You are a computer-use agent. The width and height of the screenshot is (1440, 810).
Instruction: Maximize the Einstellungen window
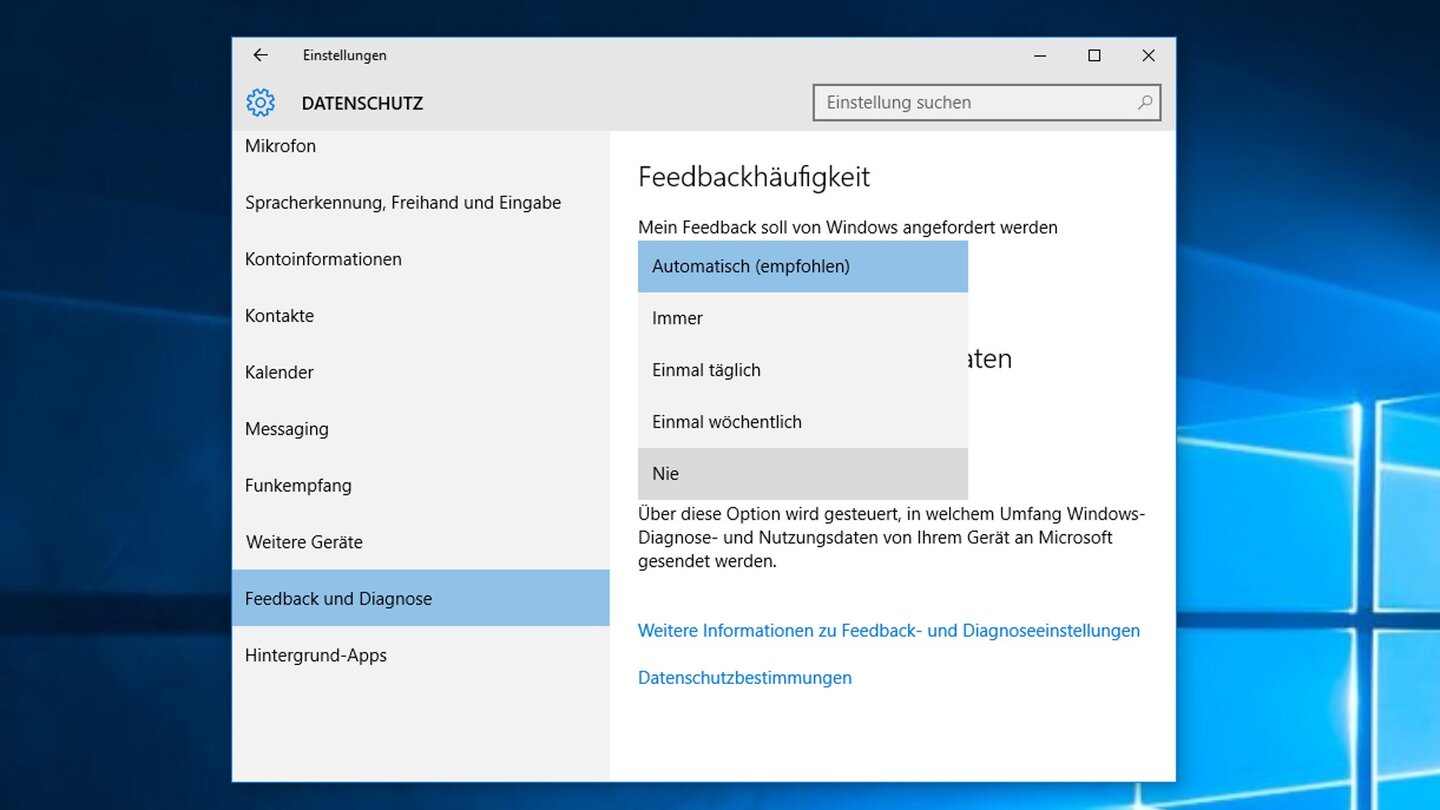(1094, 55)
